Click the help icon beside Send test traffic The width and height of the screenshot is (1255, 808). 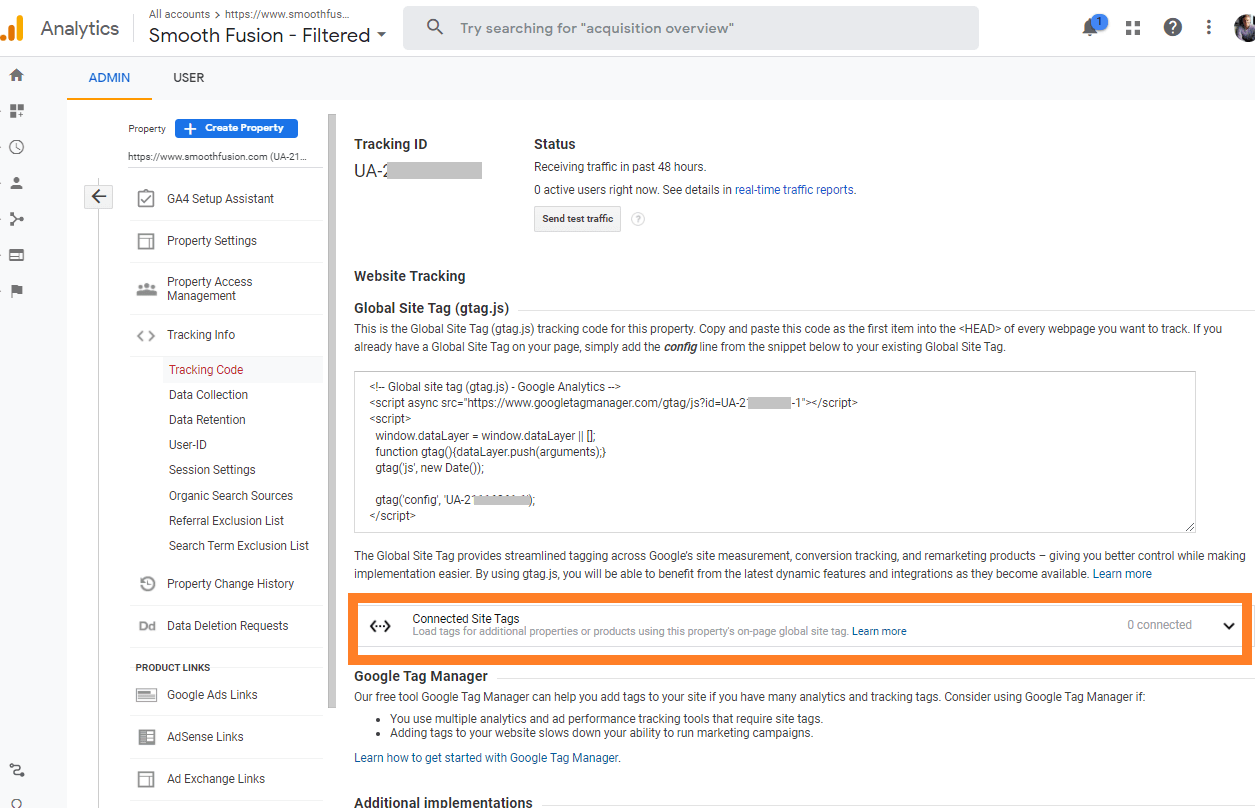tap(638, 219)
